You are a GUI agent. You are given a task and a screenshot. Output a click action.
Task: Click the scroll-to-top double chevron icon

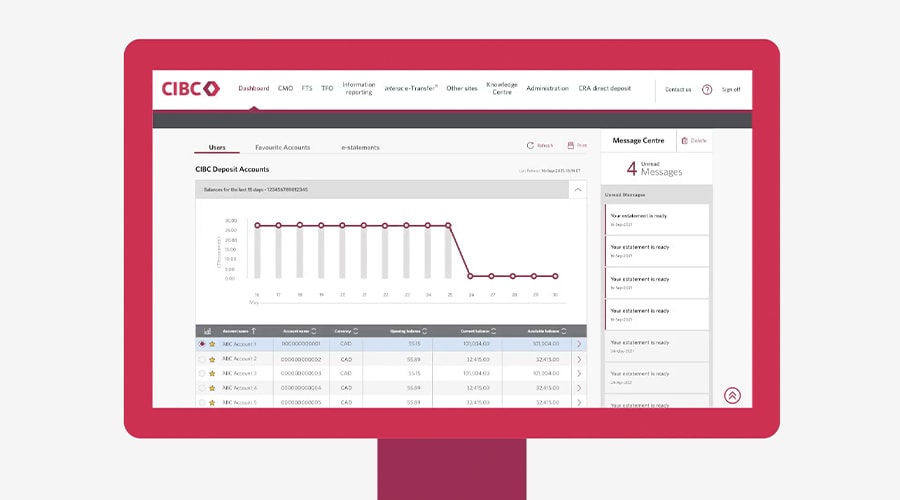(x=732, y=396)
